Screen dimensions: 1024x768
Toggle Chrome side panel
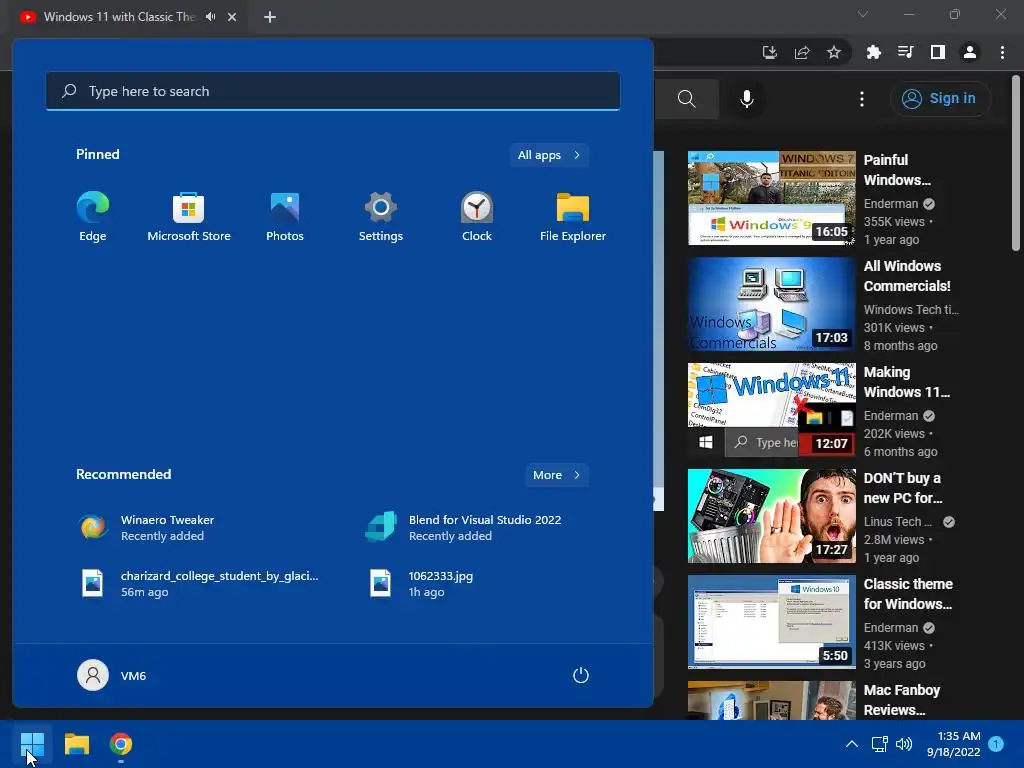pos(937,52)
